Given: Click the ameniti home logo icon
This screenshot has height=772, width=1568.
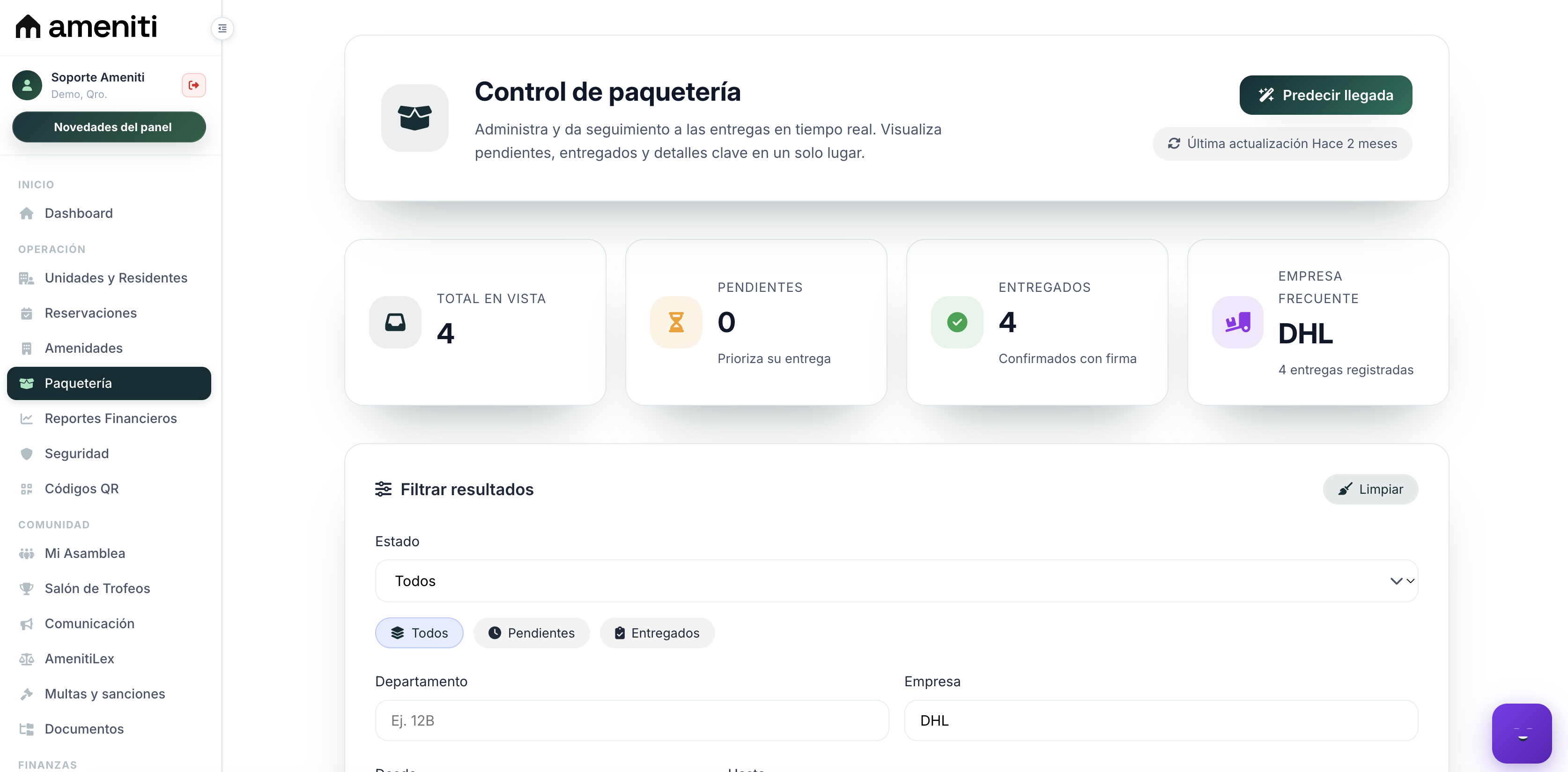Looking at the screenshot, I should pyautogui.click(x=28, y=26).
